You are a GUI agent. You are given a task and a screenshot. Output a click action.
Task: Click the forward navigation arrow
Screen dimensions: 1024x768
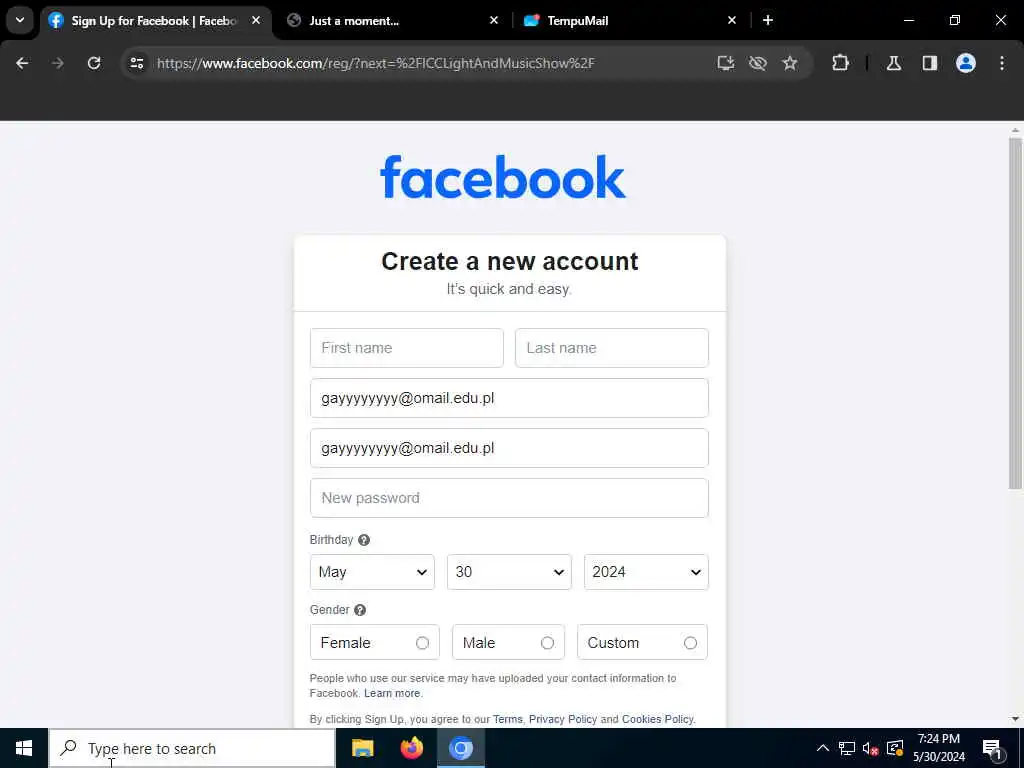click(x=57, y=63)
